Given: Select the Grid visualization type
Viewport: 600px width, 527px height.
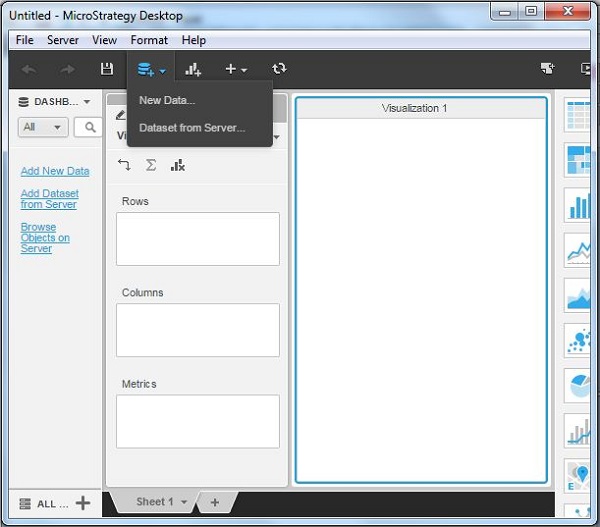Looking at the screenshot, I should click(x=577, y=115).
